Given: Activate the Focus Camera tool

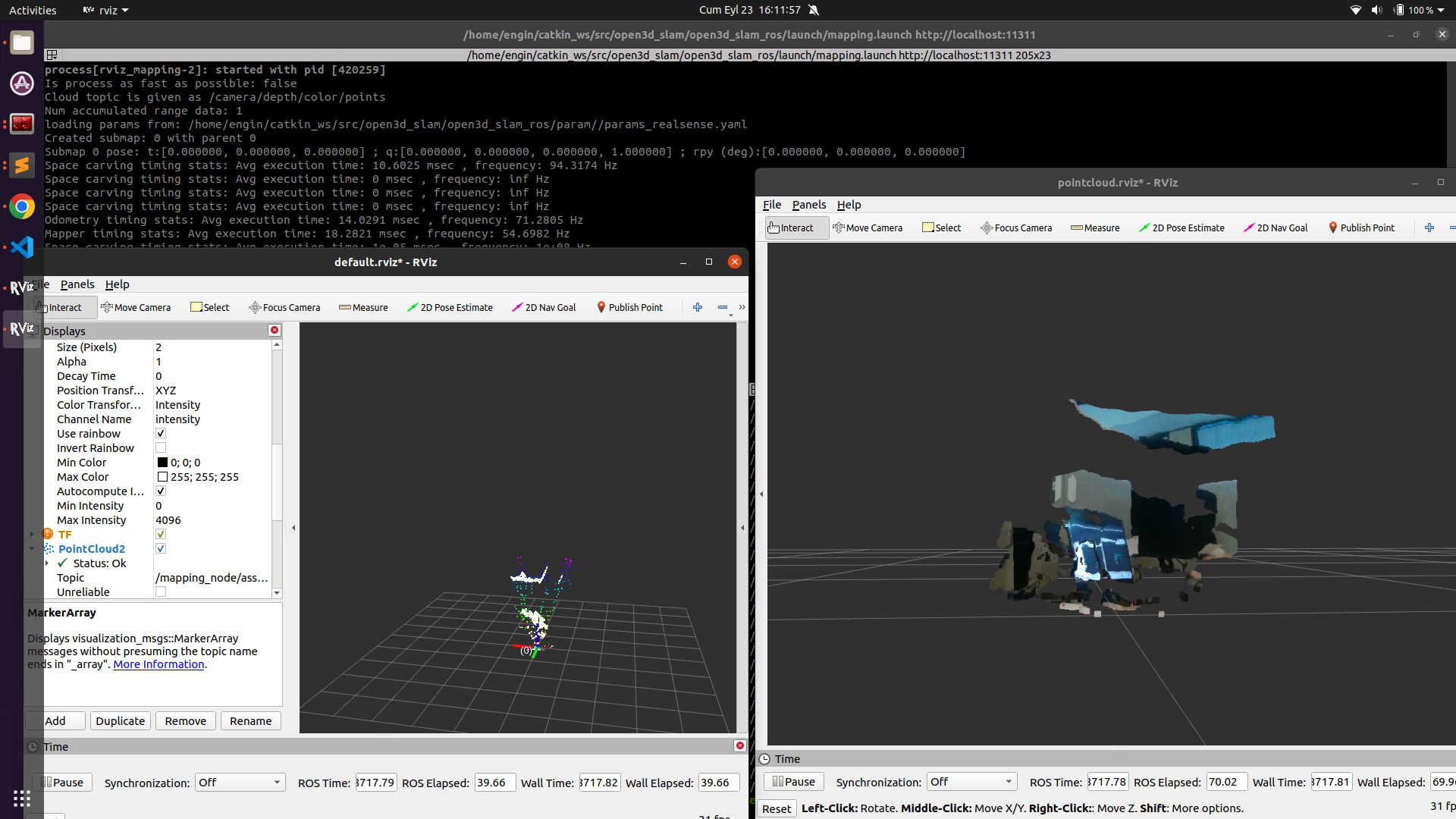Looking at the screenshot, I should [x=284, y=307].
